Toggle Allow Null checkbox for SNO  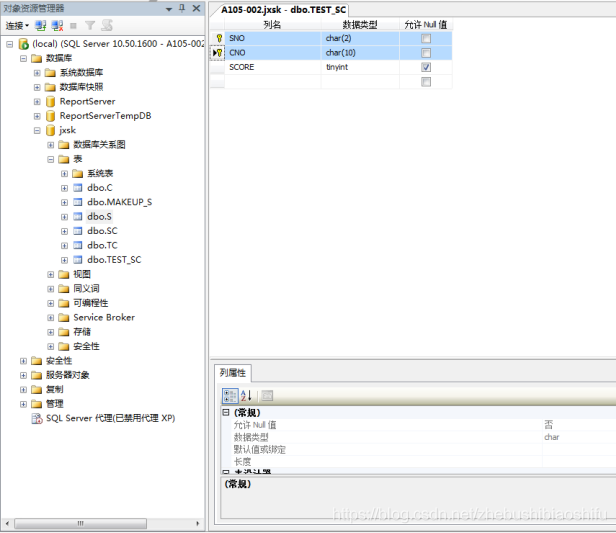pyautogui.click(x=426, y=38)
